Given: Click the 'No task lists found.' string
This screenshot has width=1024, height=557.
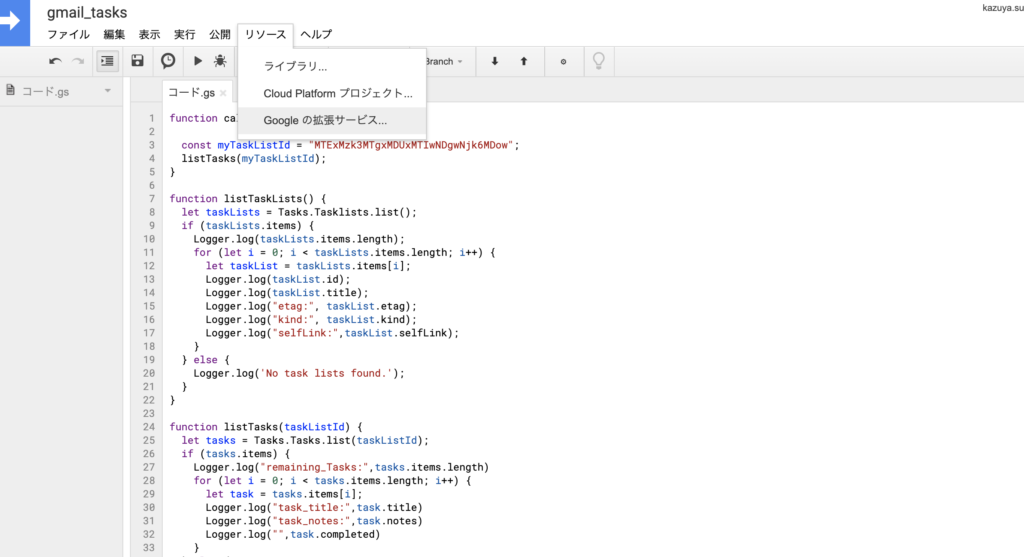Looking at the screenshot, I should [x=326, y=373].
